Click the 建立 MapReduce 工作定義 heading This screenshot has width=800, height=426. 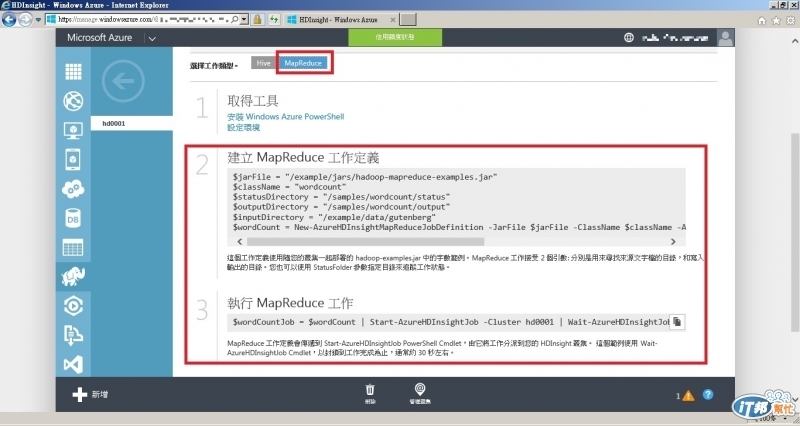(303, 157)
